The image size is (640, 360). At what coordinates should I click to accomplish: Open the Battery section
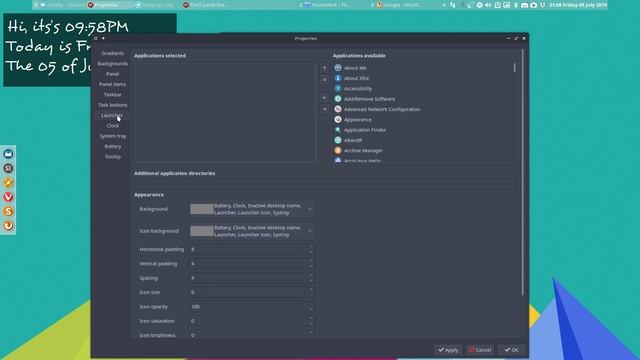click(x=113, y=146)
